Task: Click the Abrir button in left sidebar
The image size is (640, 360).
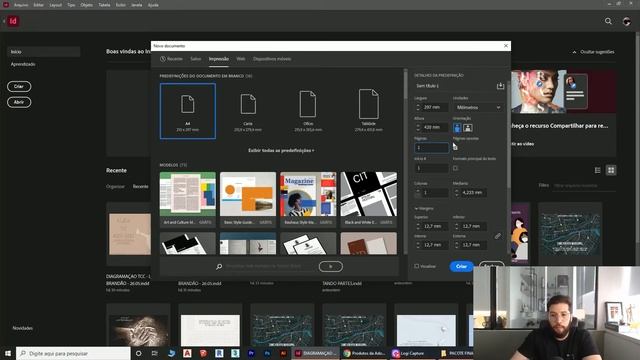Action: pyautogui.click(x=19, y=102)
